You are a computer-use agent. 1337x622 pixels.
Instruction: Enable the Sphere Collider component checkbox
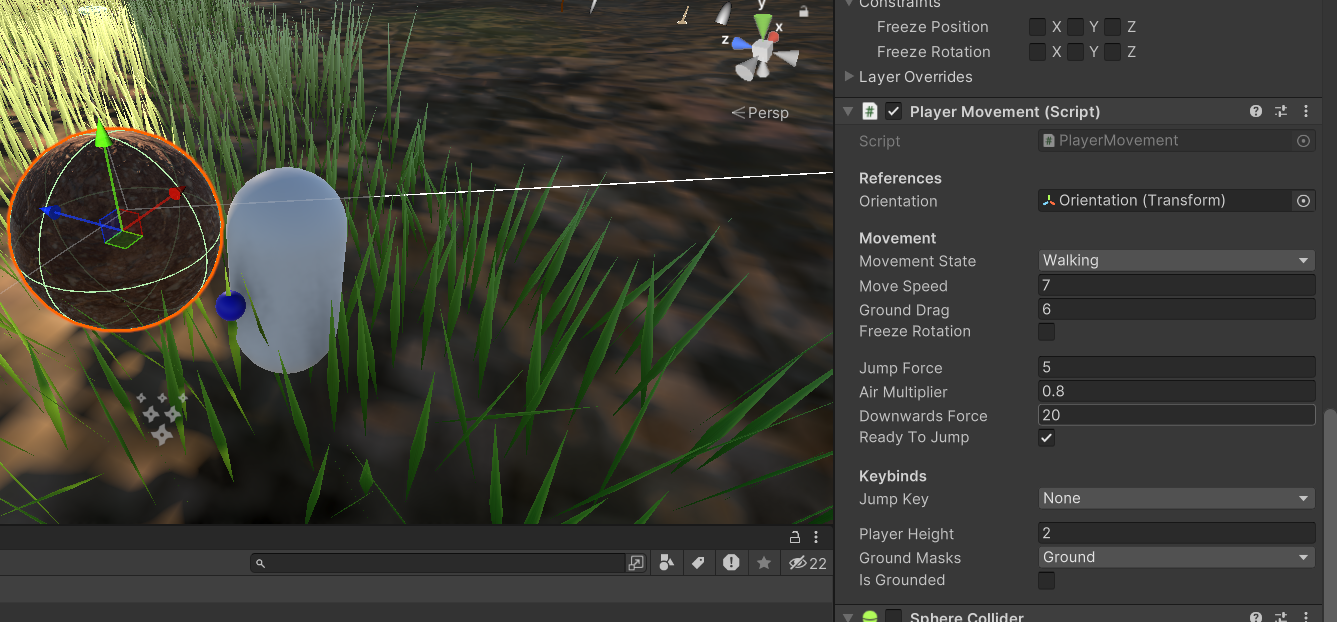[894, 616]
